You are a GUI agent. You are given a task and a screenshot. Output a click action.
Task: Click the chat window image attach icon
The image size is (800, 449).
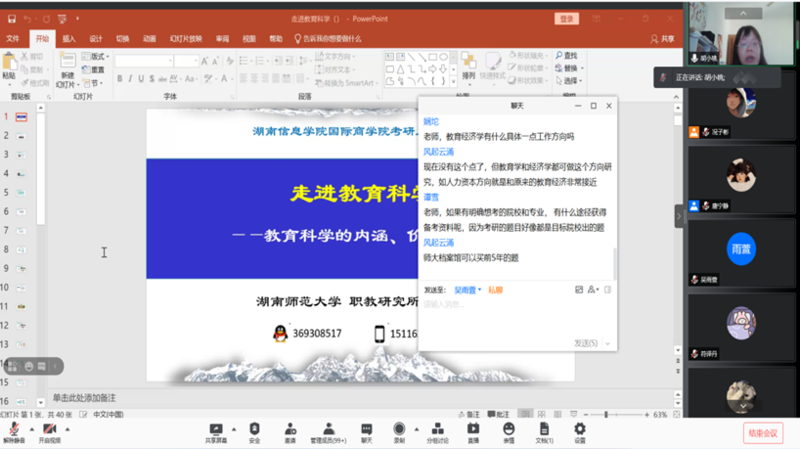click(x=579, y=290)
